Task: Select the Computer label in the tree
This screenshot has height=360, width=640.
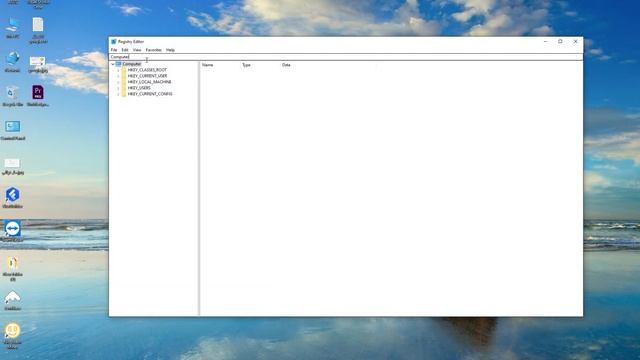Action: (132, 64)
